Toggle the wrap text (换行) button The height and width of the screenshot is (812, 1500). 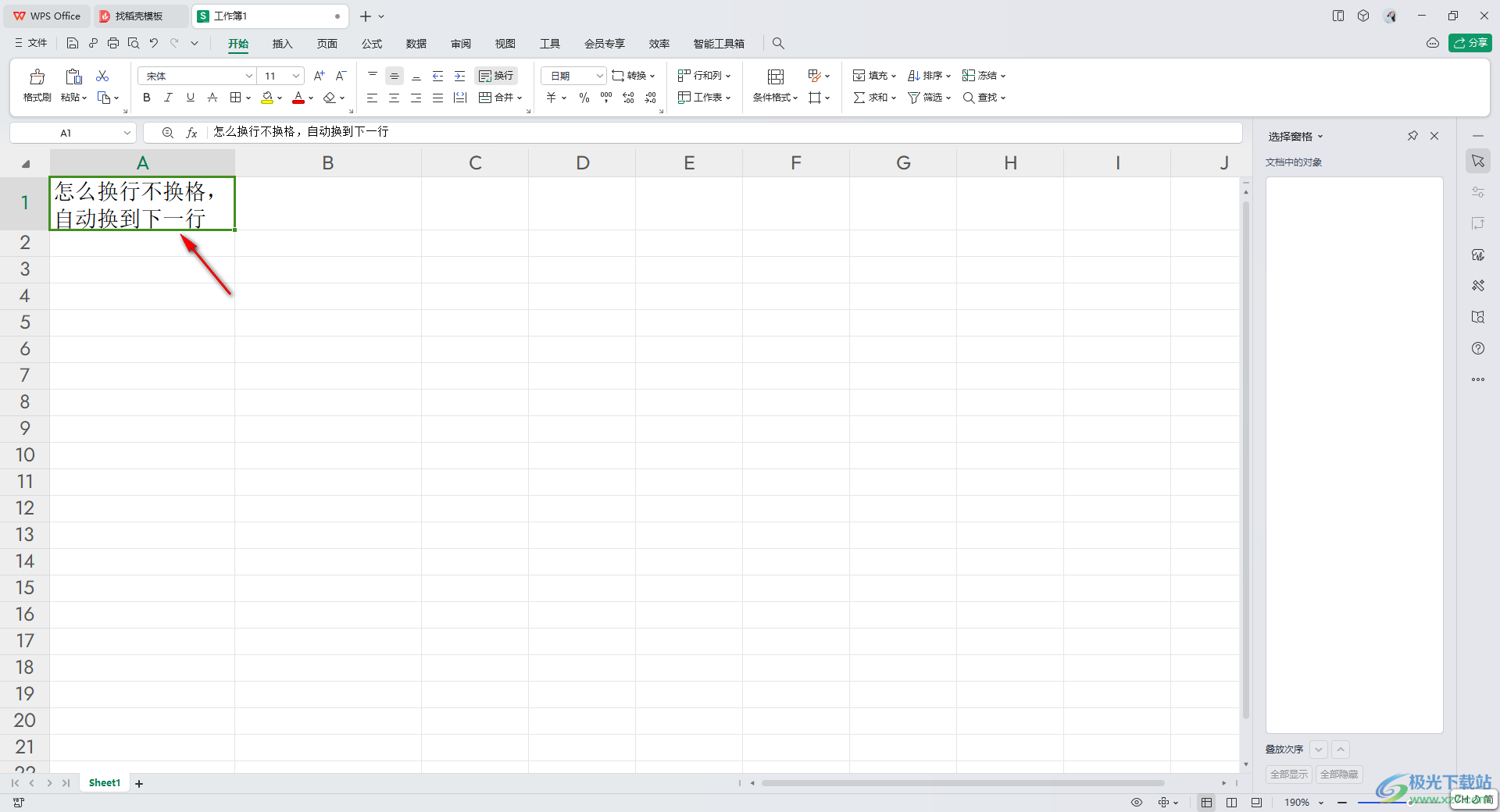496,76
